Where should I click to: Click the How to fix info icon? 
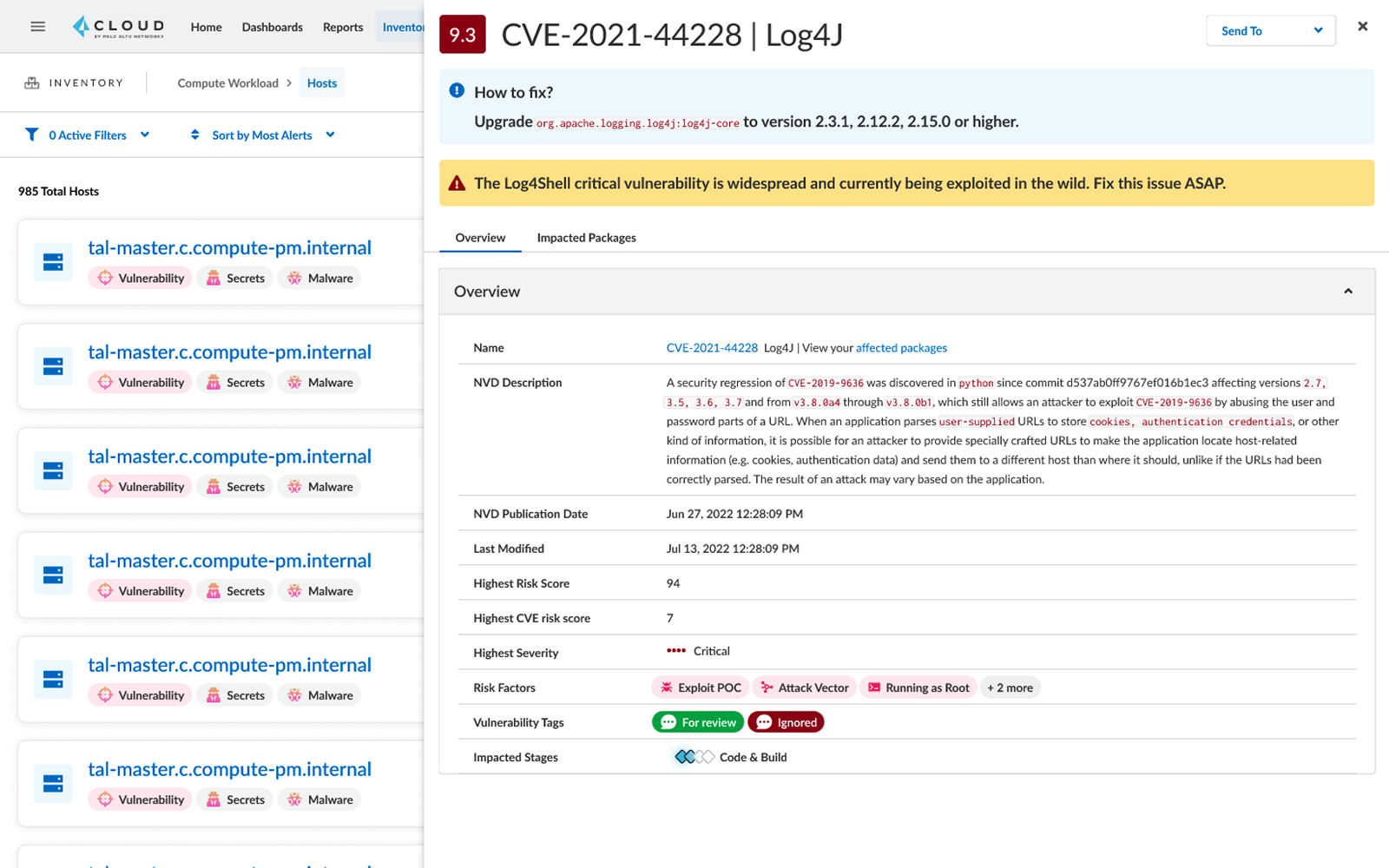click(457, 91)
